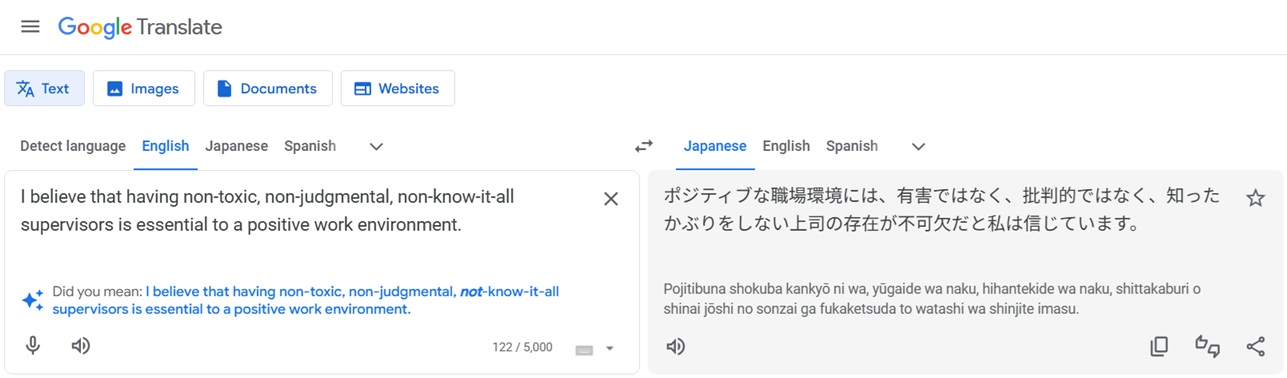Listen to the source text
Viewport: 1287px width, 378px height.
tap(81, 346)
